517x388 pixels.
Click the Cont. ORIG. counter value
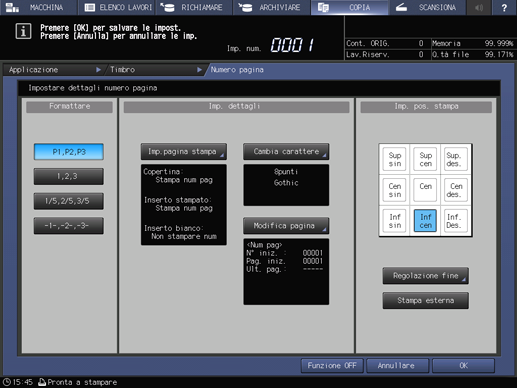(x=421, y=43)
